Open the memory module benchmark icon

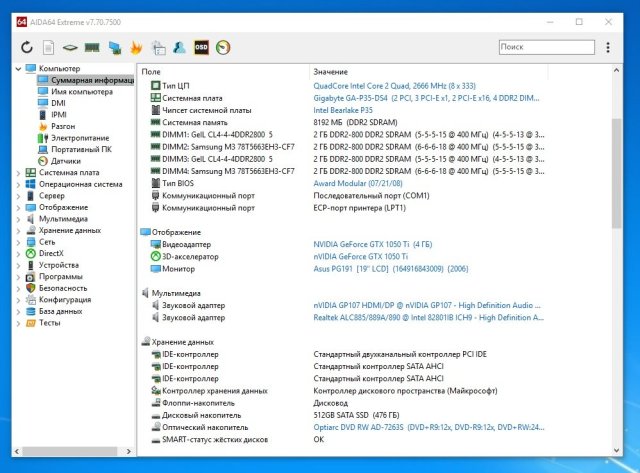(x=92, y=47)
